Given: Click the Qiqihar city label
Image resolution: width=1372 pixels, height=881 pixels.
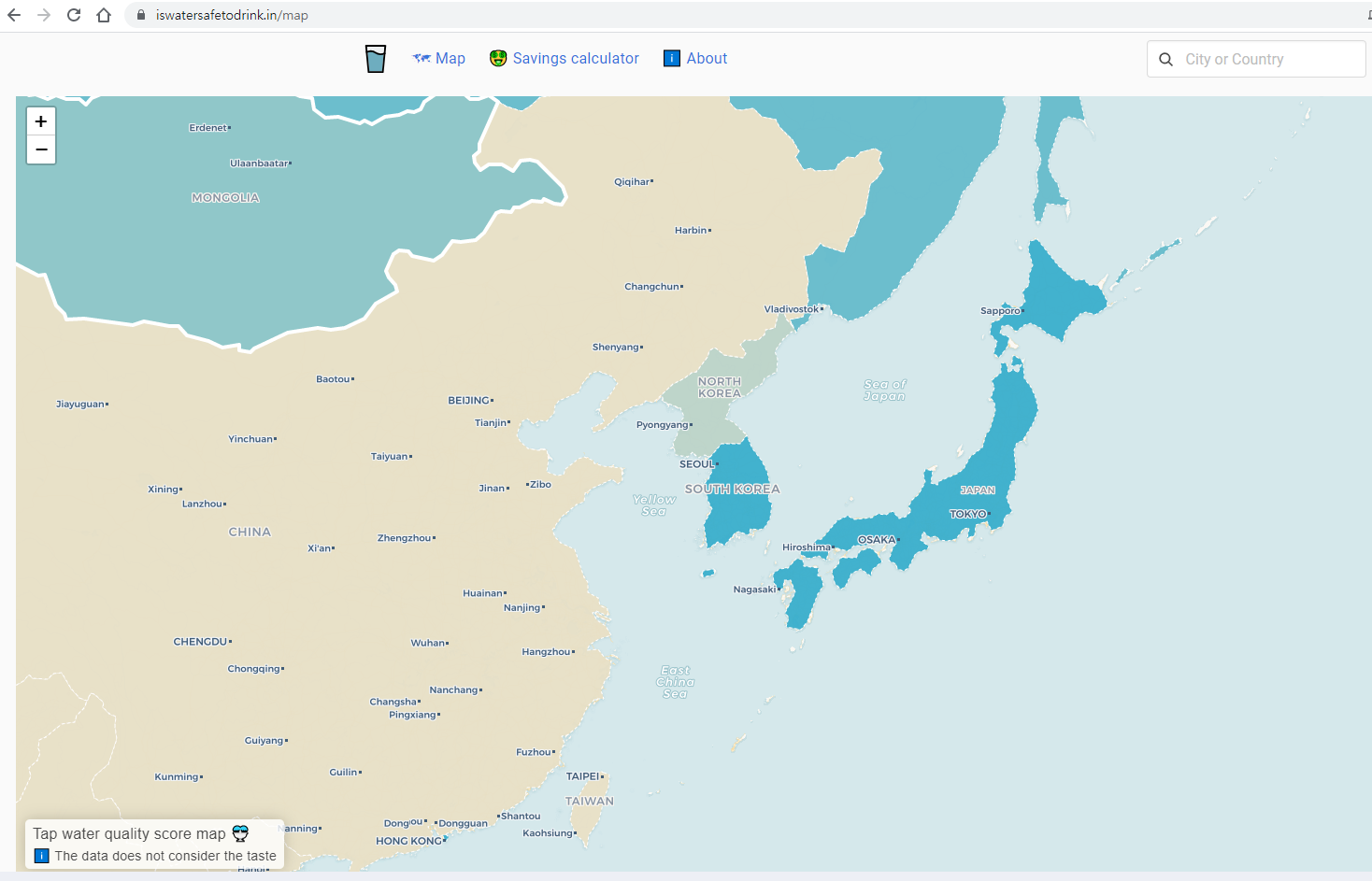Looking at the screenshot, I should pyautogui.click(x=632, y=181).
